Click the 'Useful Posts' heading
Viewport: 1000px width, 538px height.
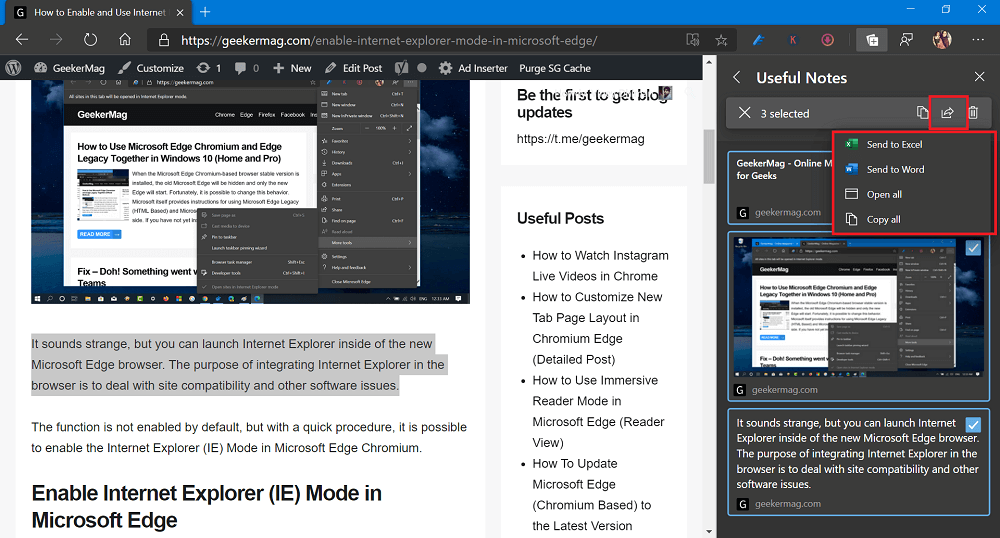coord(561,218)
